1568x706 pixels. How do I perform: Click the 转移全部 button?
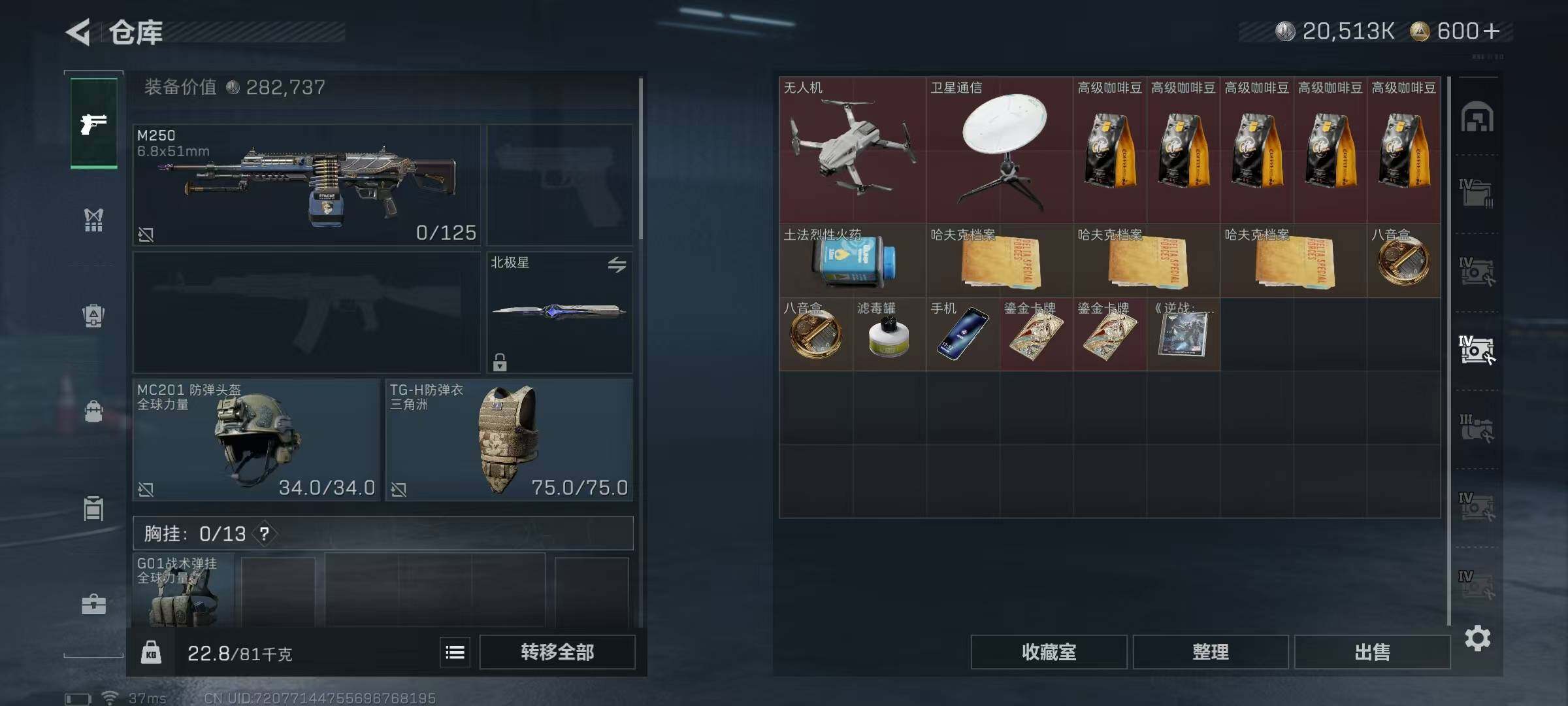[x=557, y=652]
